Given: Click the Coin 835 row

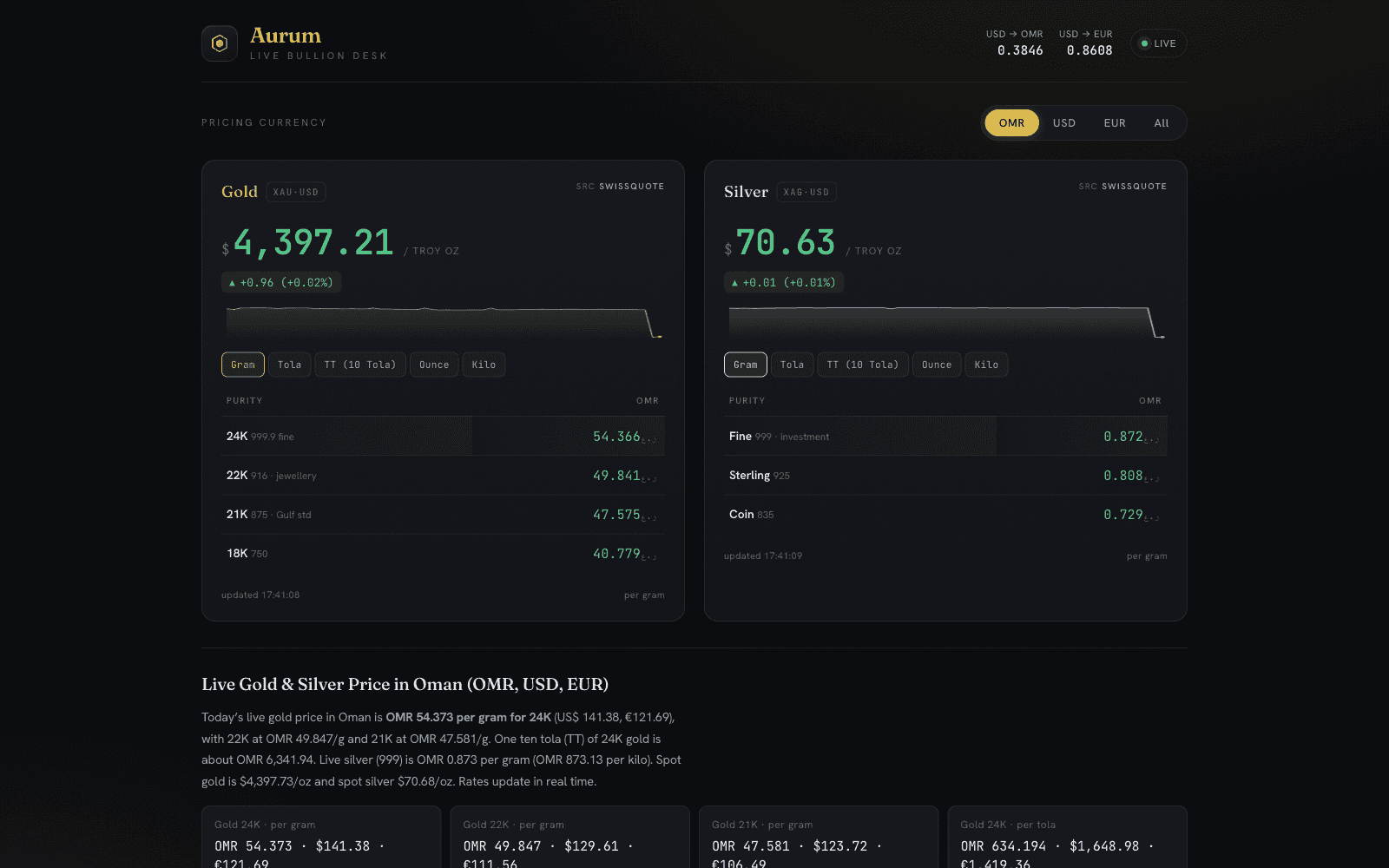Looking at the screenshot, I should coord(945,514).
